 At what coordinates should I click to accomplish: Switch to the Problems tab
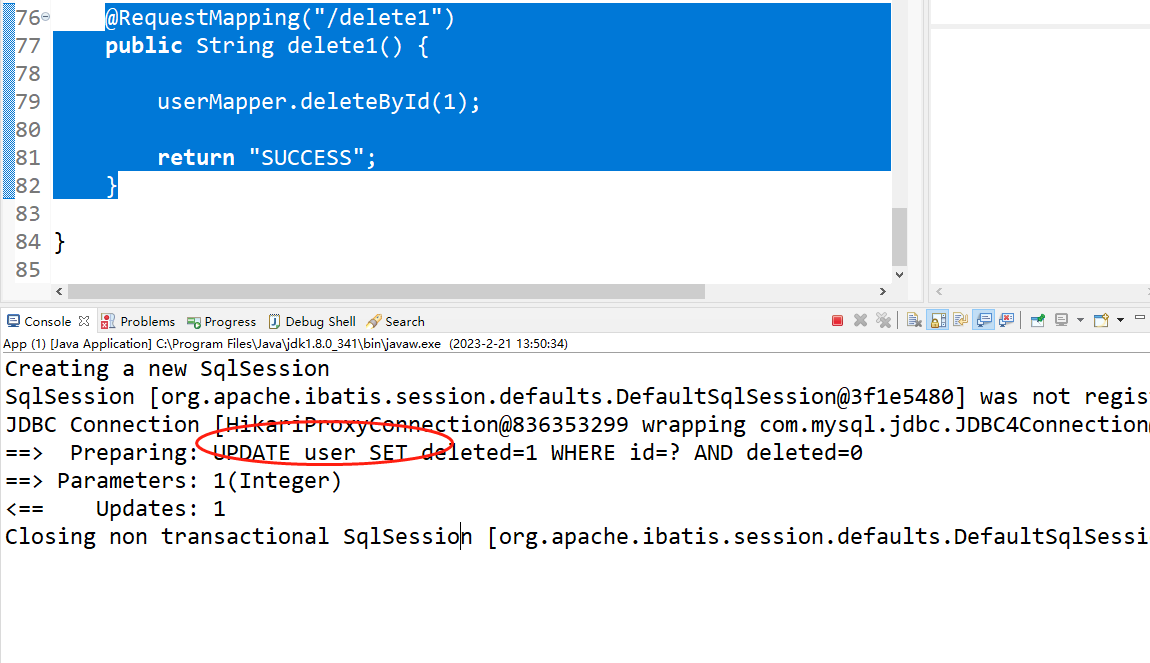pos(138,321)
